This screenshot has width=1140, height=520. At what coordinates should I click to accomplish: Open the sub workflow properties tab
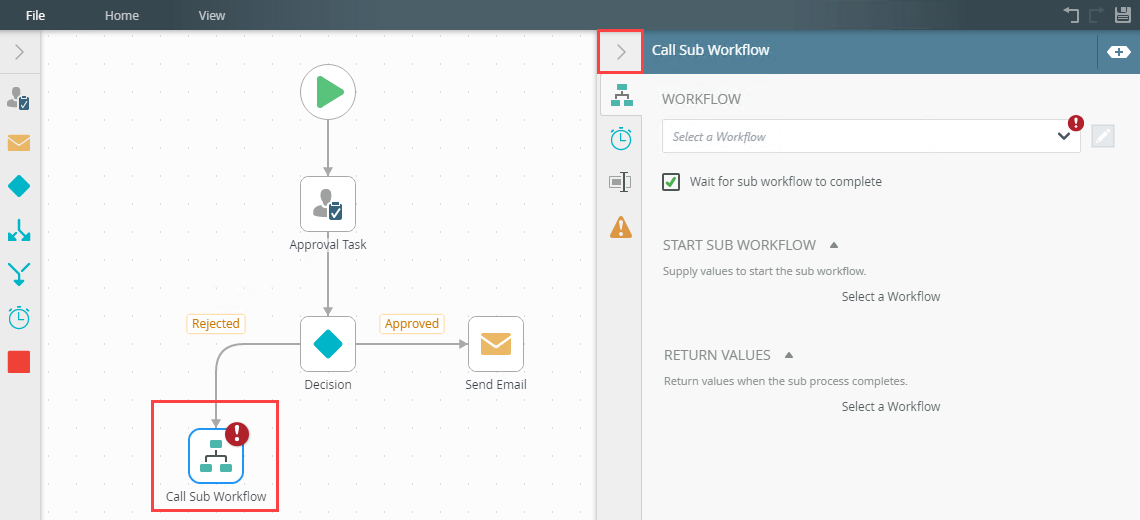[x=621, y=95]
